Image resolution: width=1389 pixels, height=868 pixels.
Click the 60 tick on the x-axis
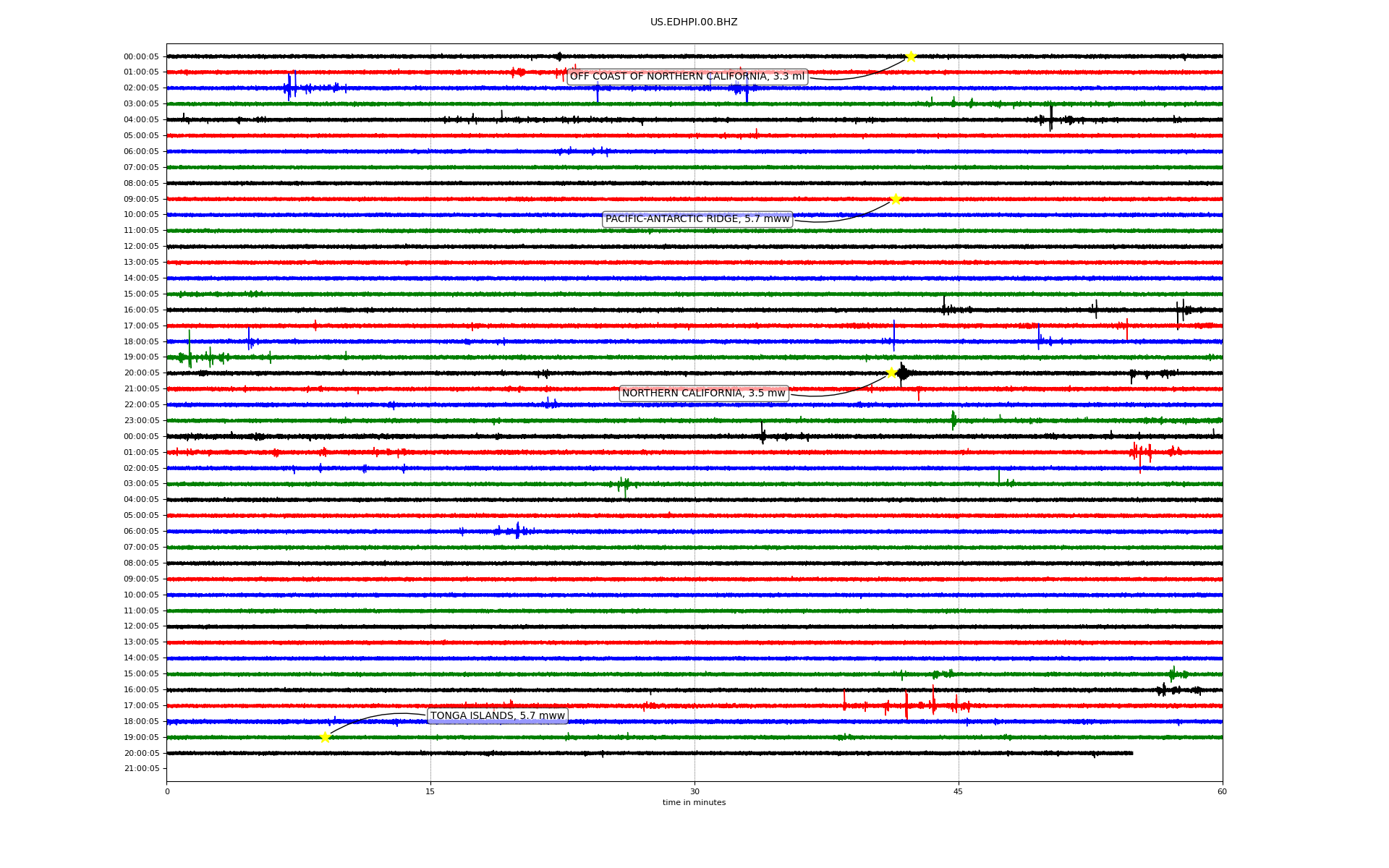[1221, 791]
